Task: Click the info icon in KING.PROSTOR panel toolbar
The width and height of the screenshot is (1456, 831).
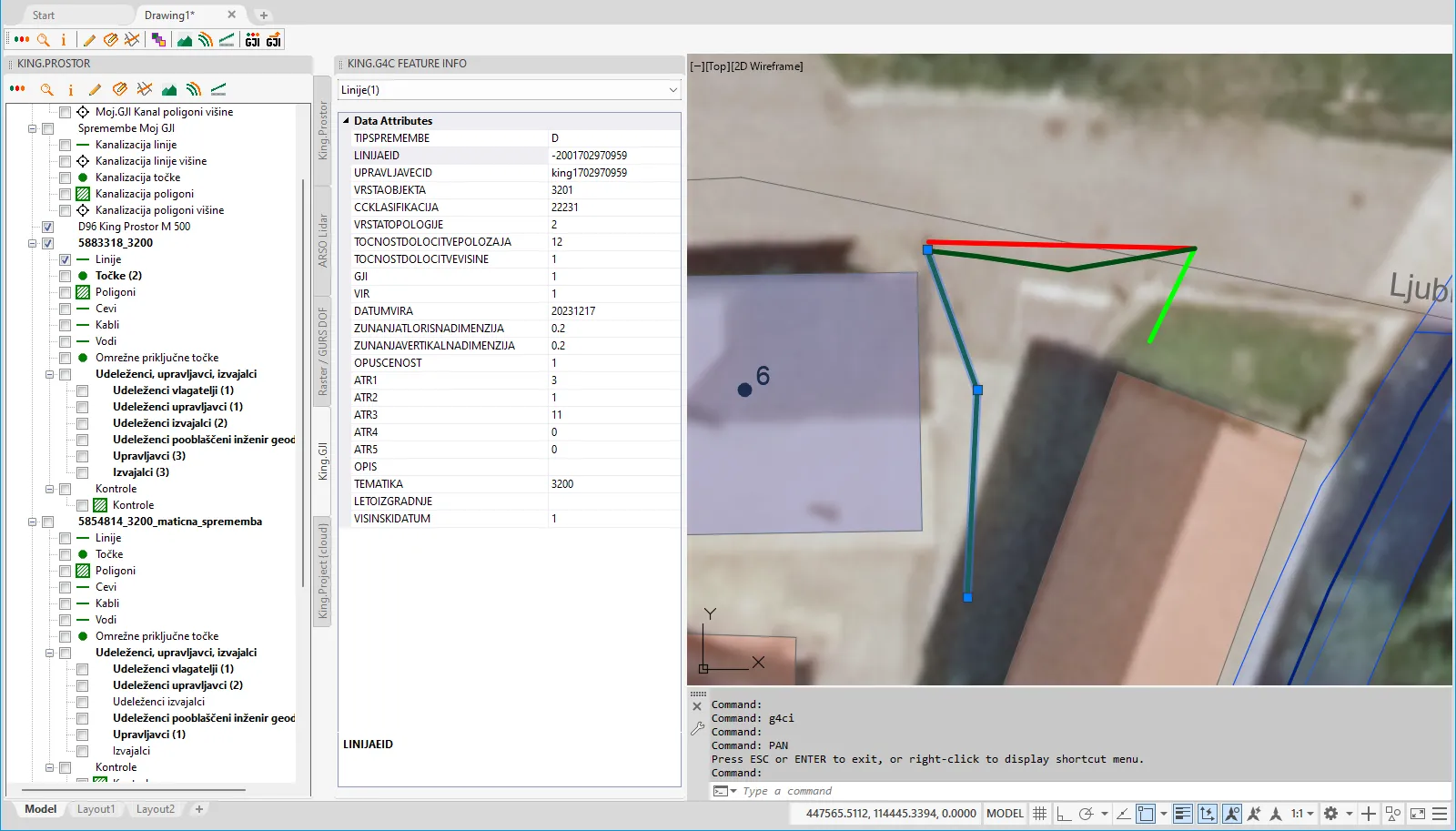Action: pos(71,89)
